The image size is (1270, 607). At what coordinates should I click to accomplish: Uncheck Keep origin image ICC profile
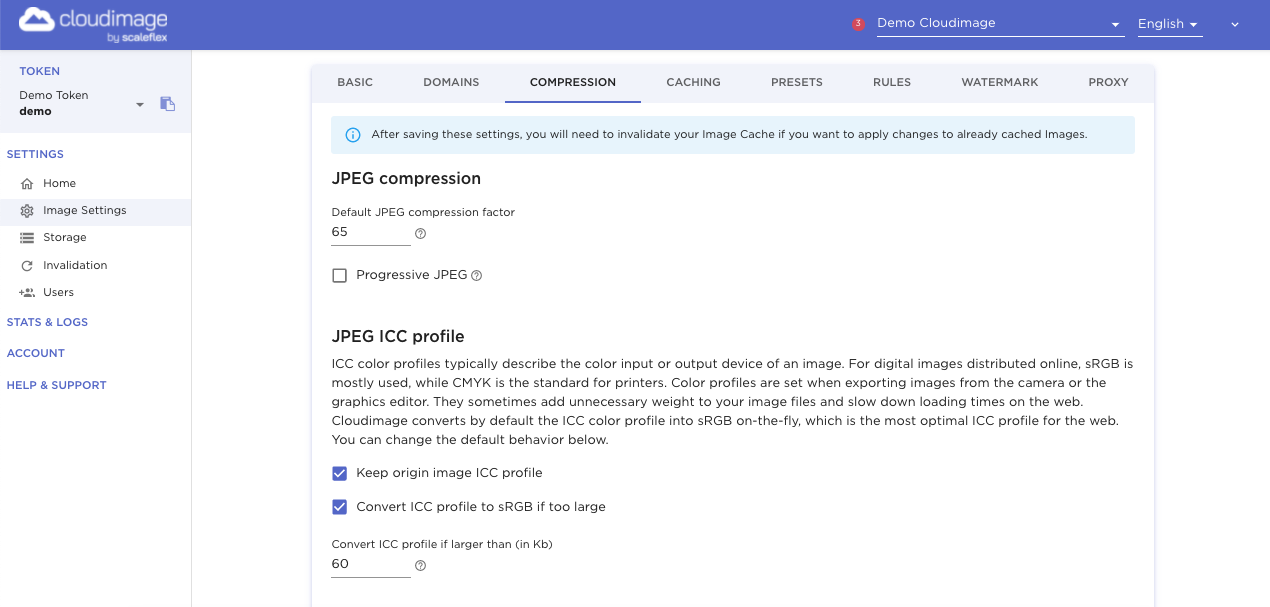pyautogui.click(x=340, y=473)
